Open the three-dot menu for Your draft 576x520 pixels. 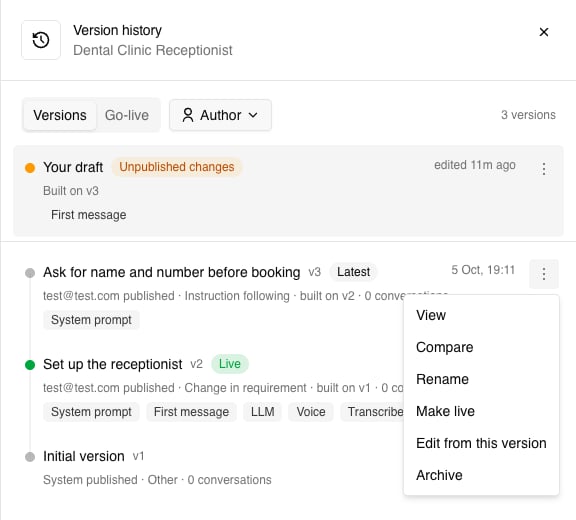(x=544, y=169)
